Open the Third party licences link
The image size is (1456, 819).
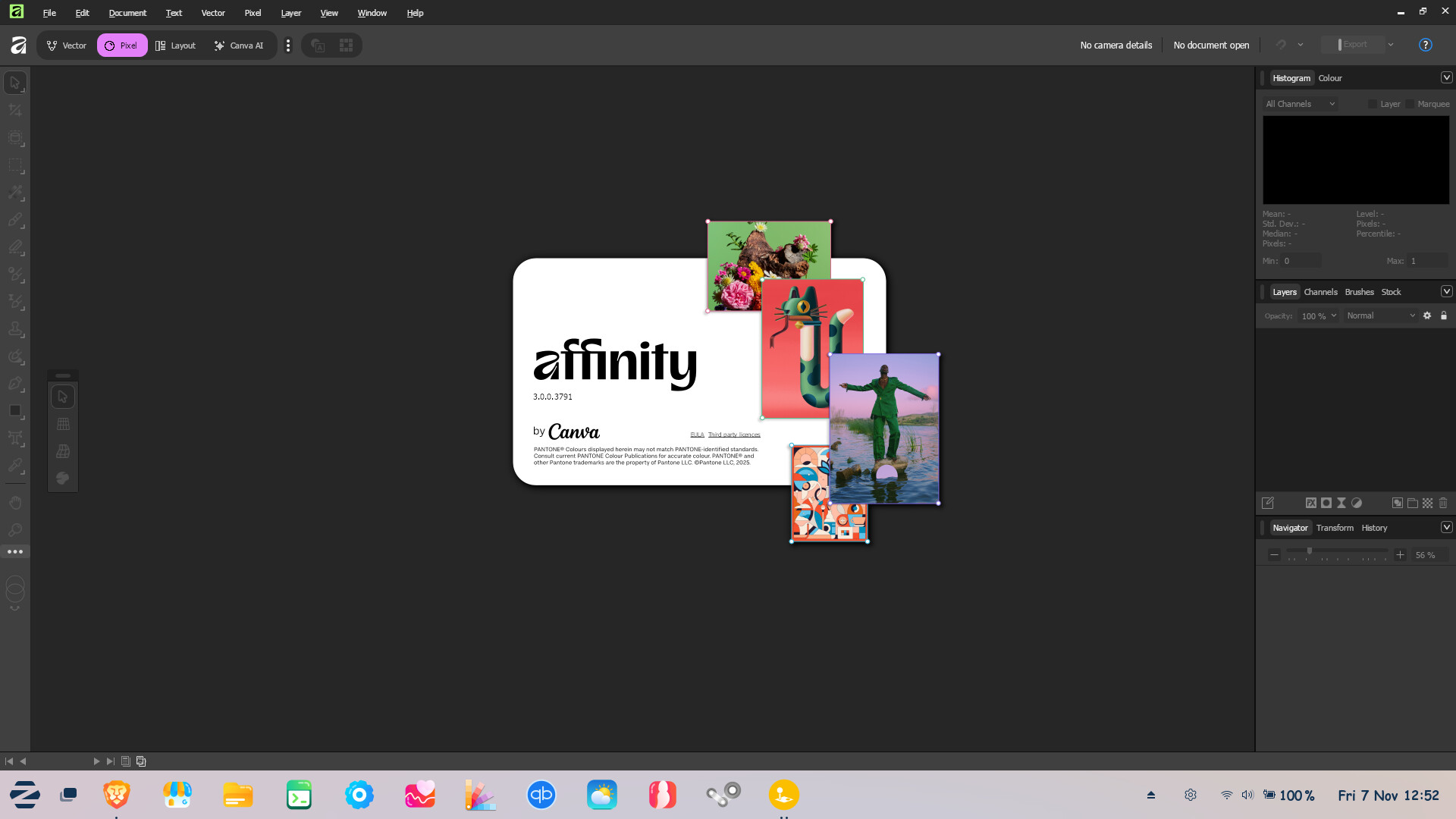coord(734,435)
